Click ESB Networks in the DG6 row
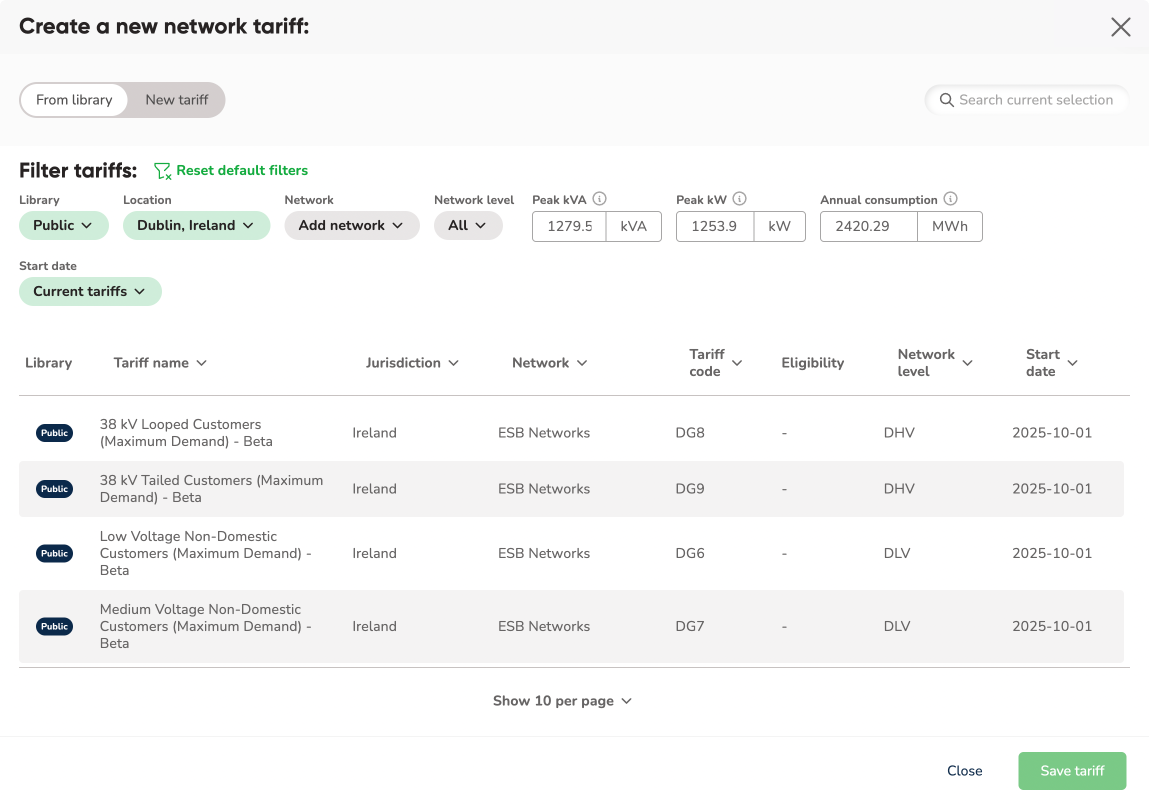1149x804 pixels. (544, 553)
